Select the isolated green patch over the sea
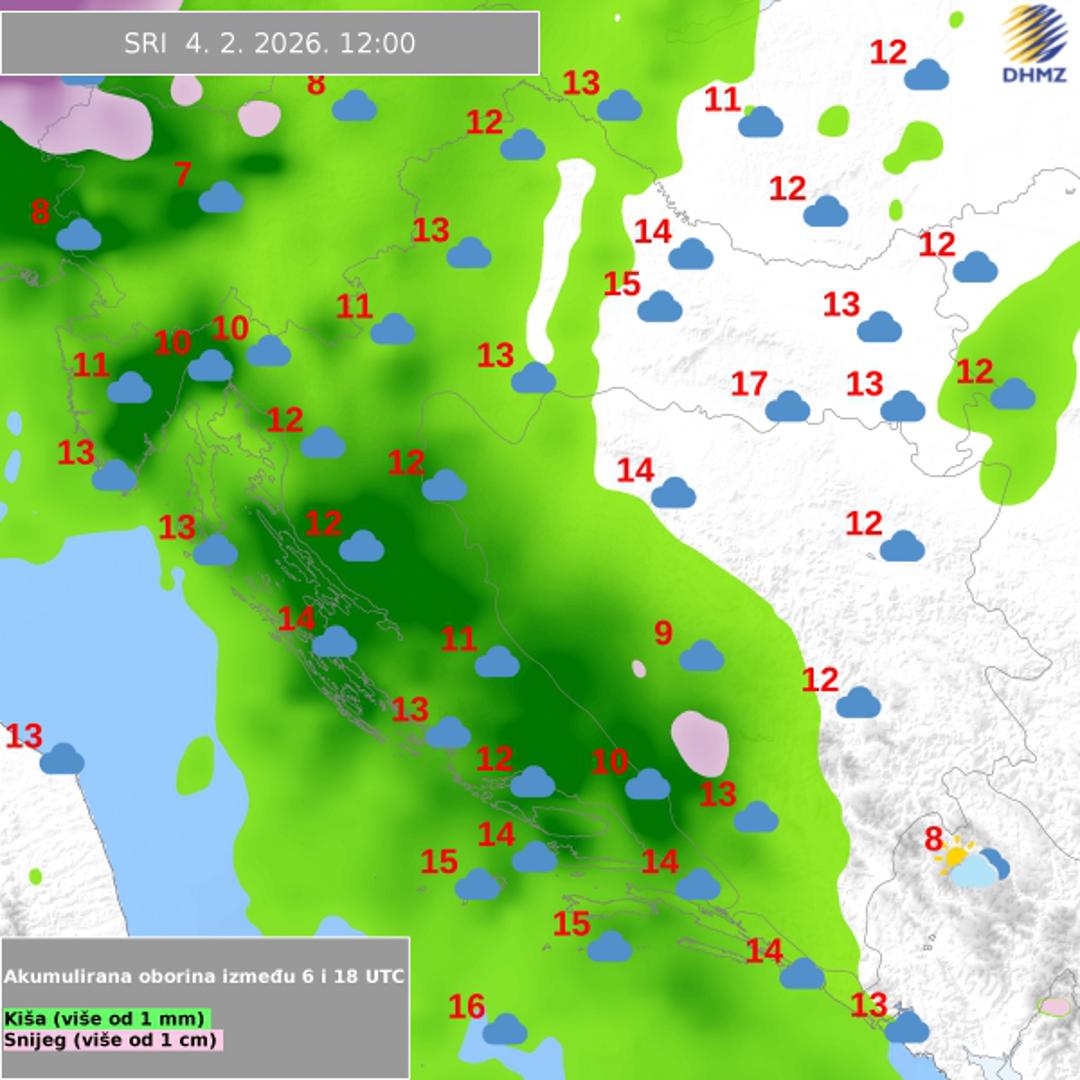Viewport: 1080px width, 1080px height. pyautogui.click(x=196, y=766)
